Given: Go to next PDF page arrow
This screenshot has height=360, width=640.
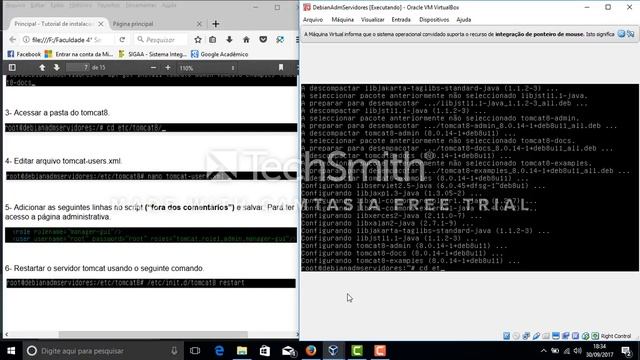Looking at the screenshot, I should (x=57, y=67).
